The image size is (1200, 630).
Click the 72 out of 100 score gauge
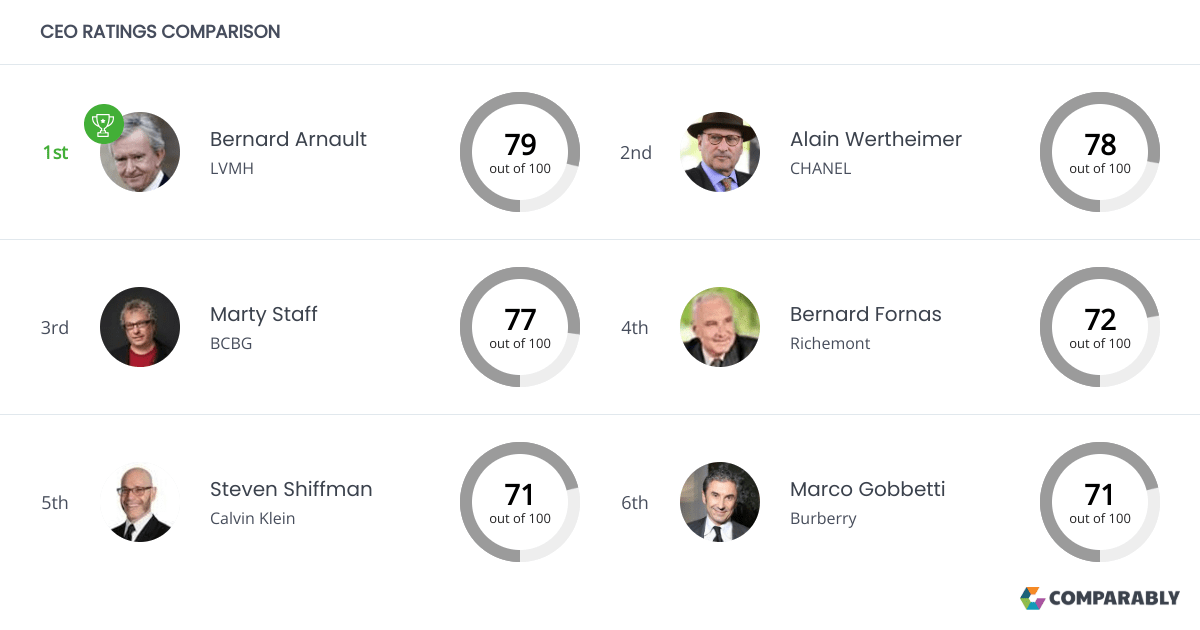point(1100,327)
